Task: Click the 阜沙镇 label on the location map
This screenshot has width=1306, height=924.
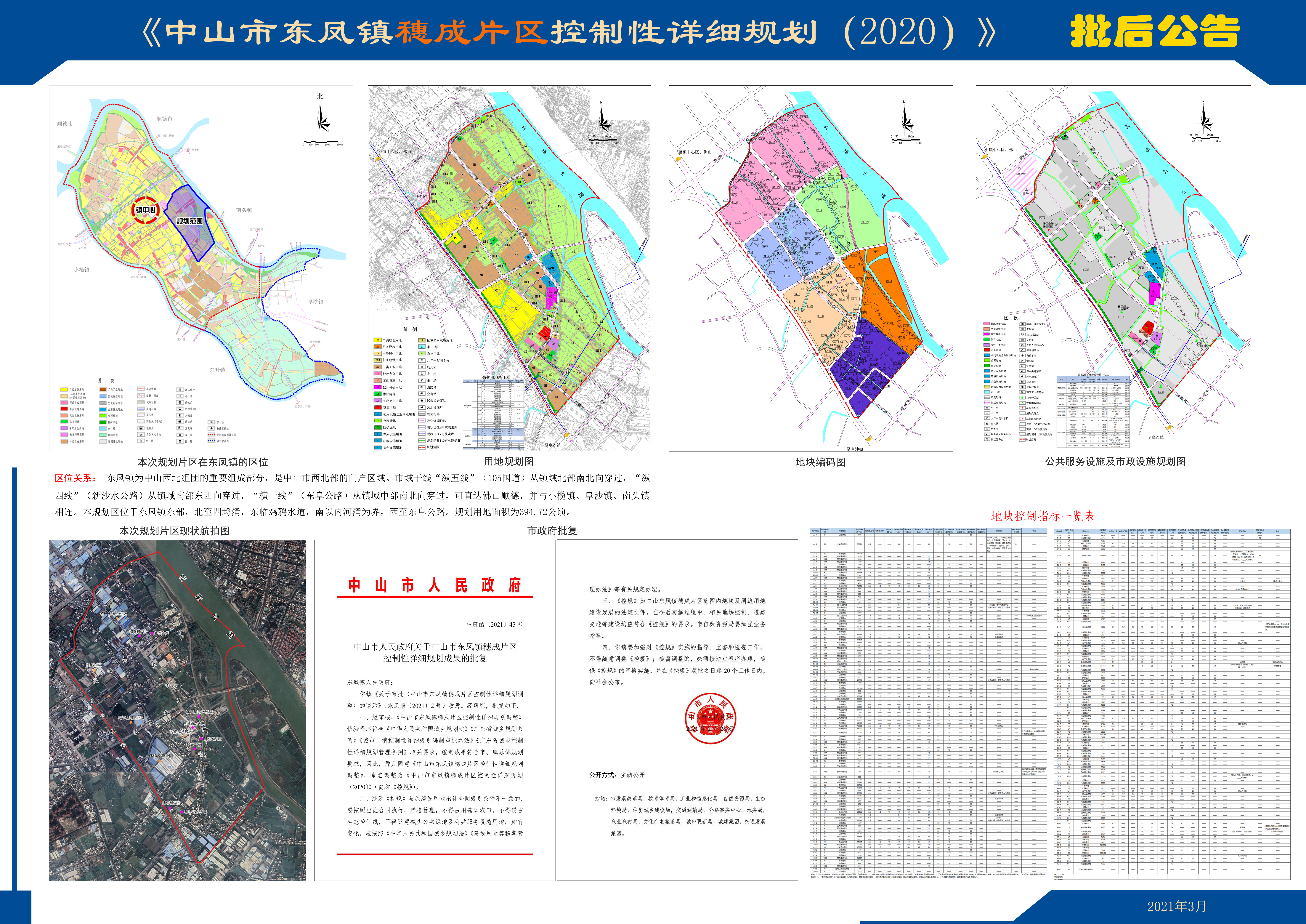Action: click(316, 302)
